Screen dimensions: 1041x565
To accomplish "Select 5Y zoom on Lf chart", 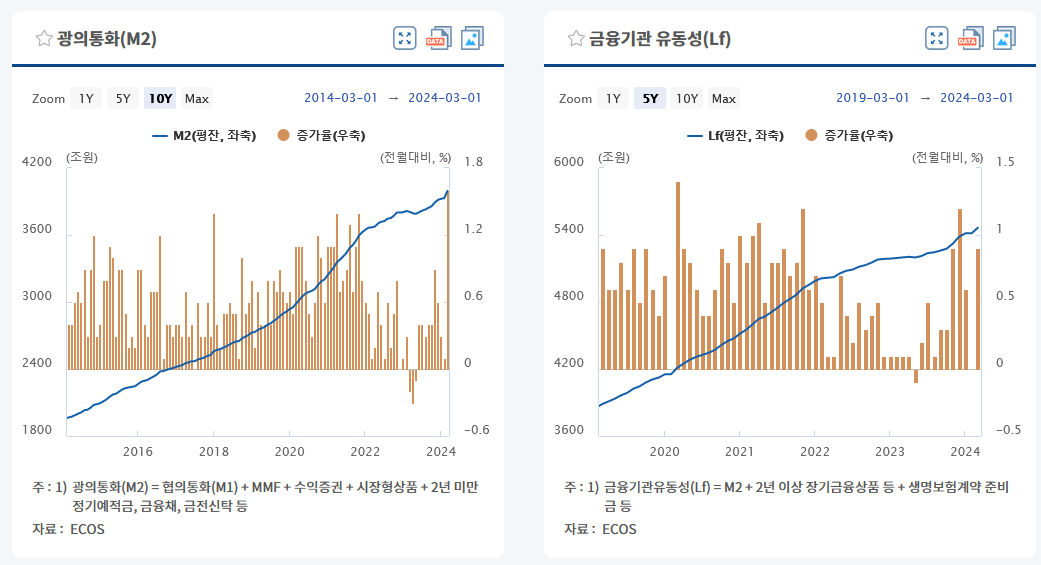I will [x=650, y=98].
